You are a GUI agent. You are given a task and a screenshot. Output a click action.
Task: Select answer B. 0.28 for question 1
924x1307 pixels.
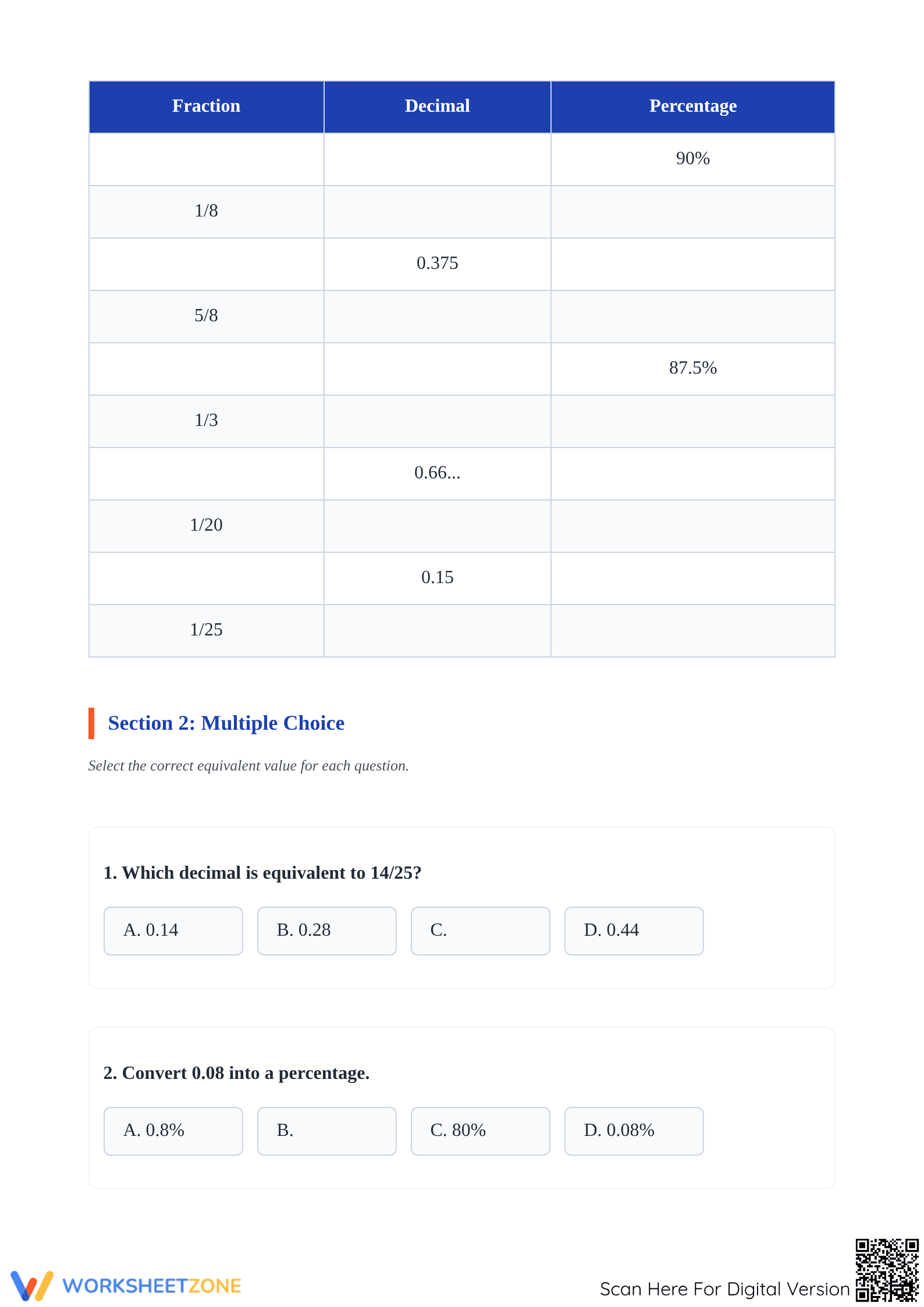tap(327, 930)
